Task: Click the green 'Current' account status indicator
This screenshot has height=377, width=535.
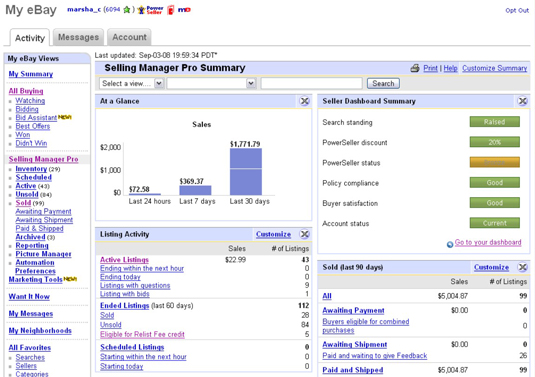Action: pyautogui.click(x=495, y=223)
